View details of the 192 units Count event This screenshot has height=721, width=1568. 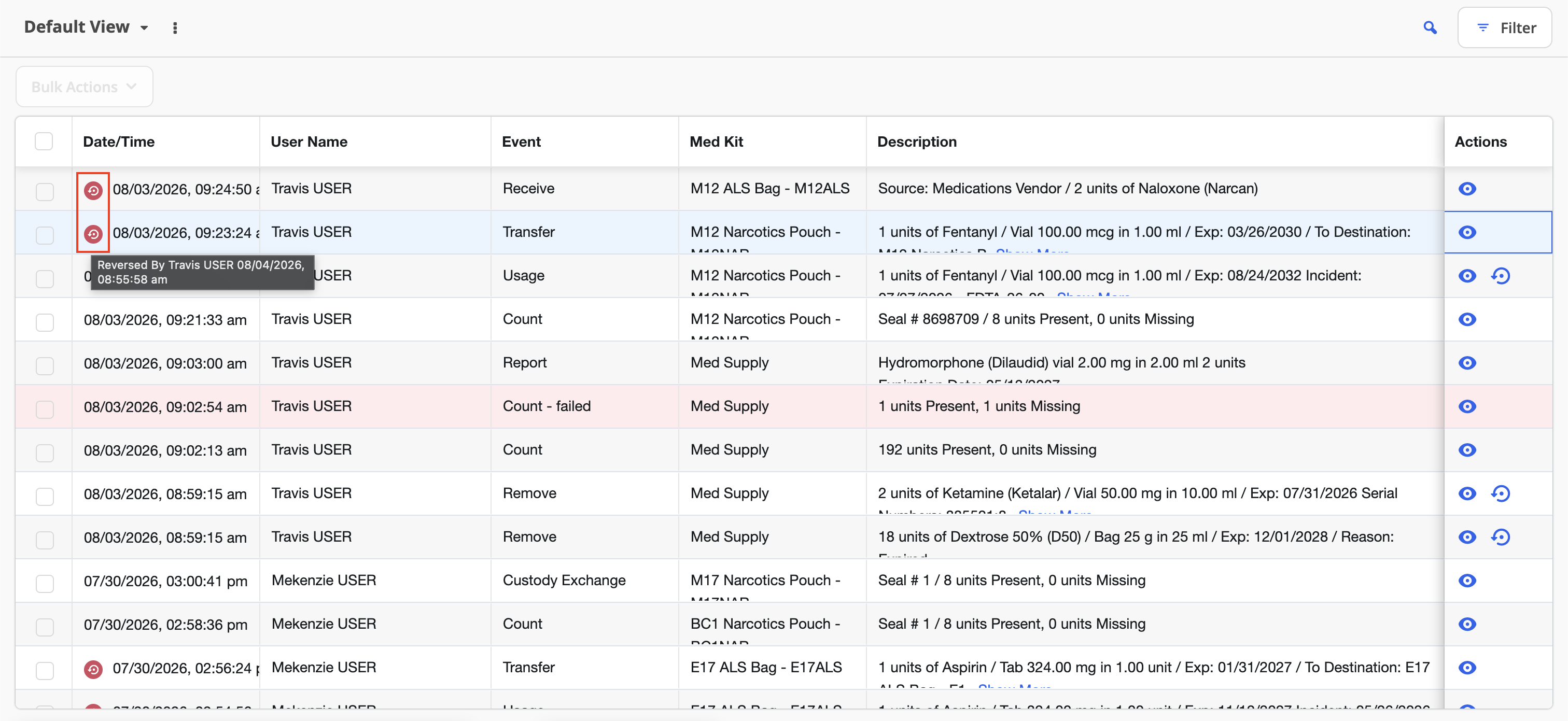click(1467, 449)
